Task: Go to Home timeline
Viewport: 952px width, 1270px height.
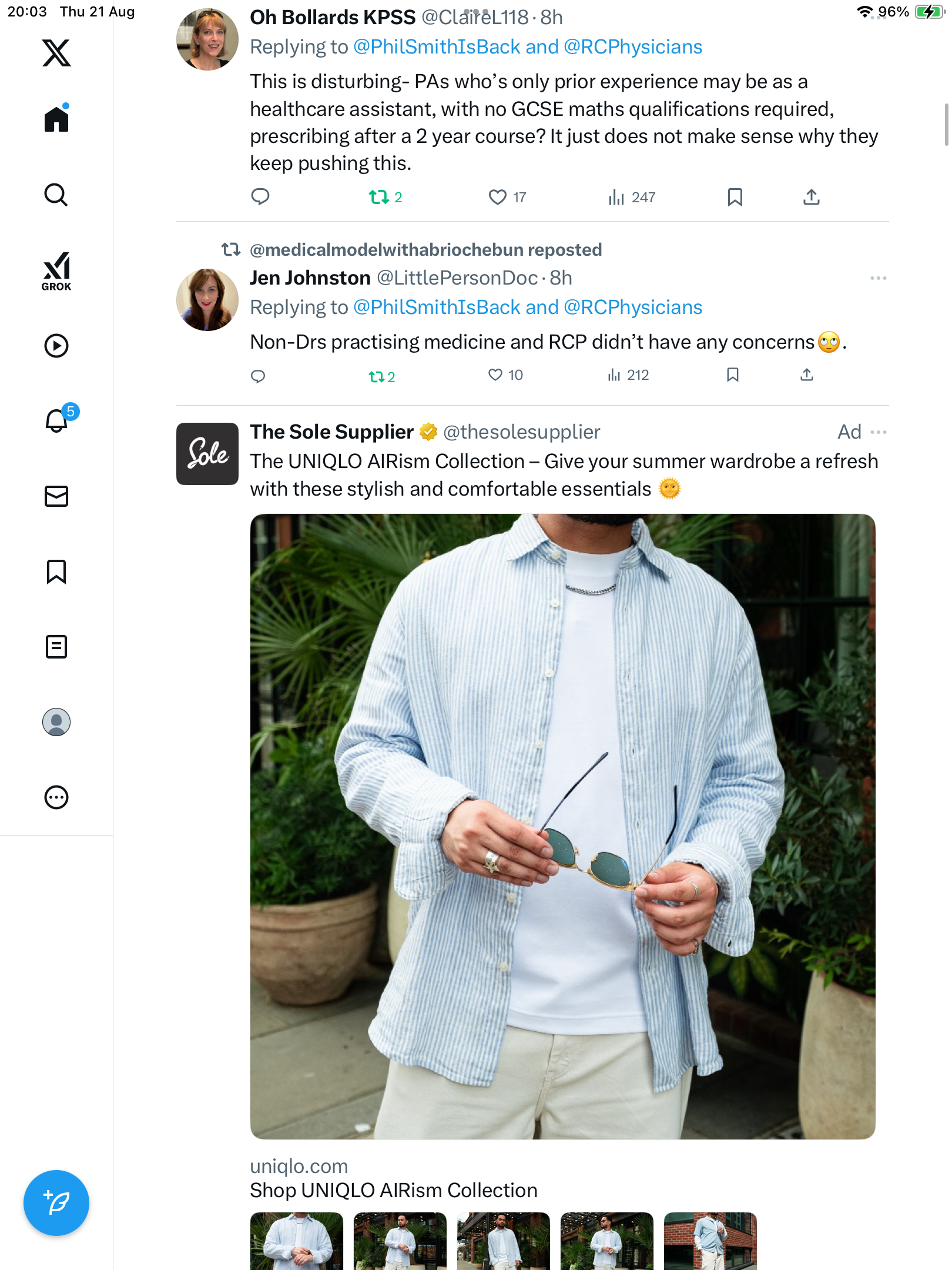Action: [x=56, y=119]
